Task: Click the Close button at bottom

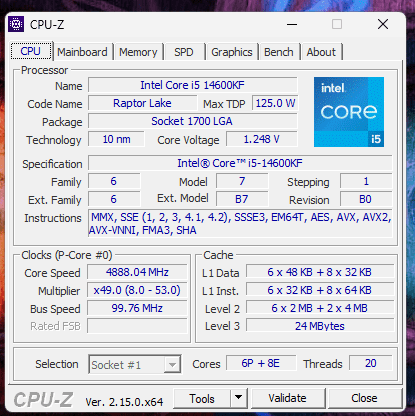Action: point(364,398)
